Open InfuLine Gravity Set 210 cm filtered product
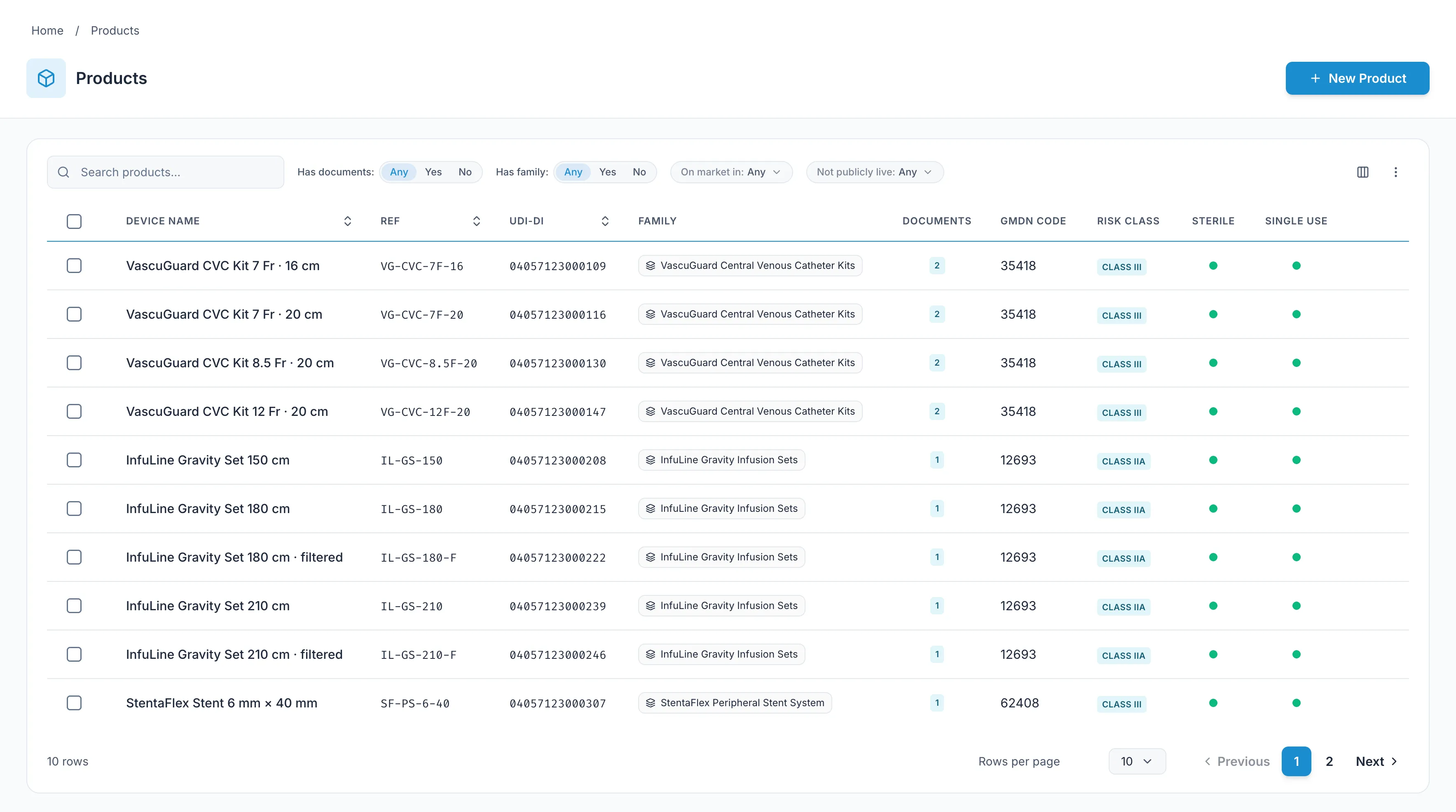 234,654
